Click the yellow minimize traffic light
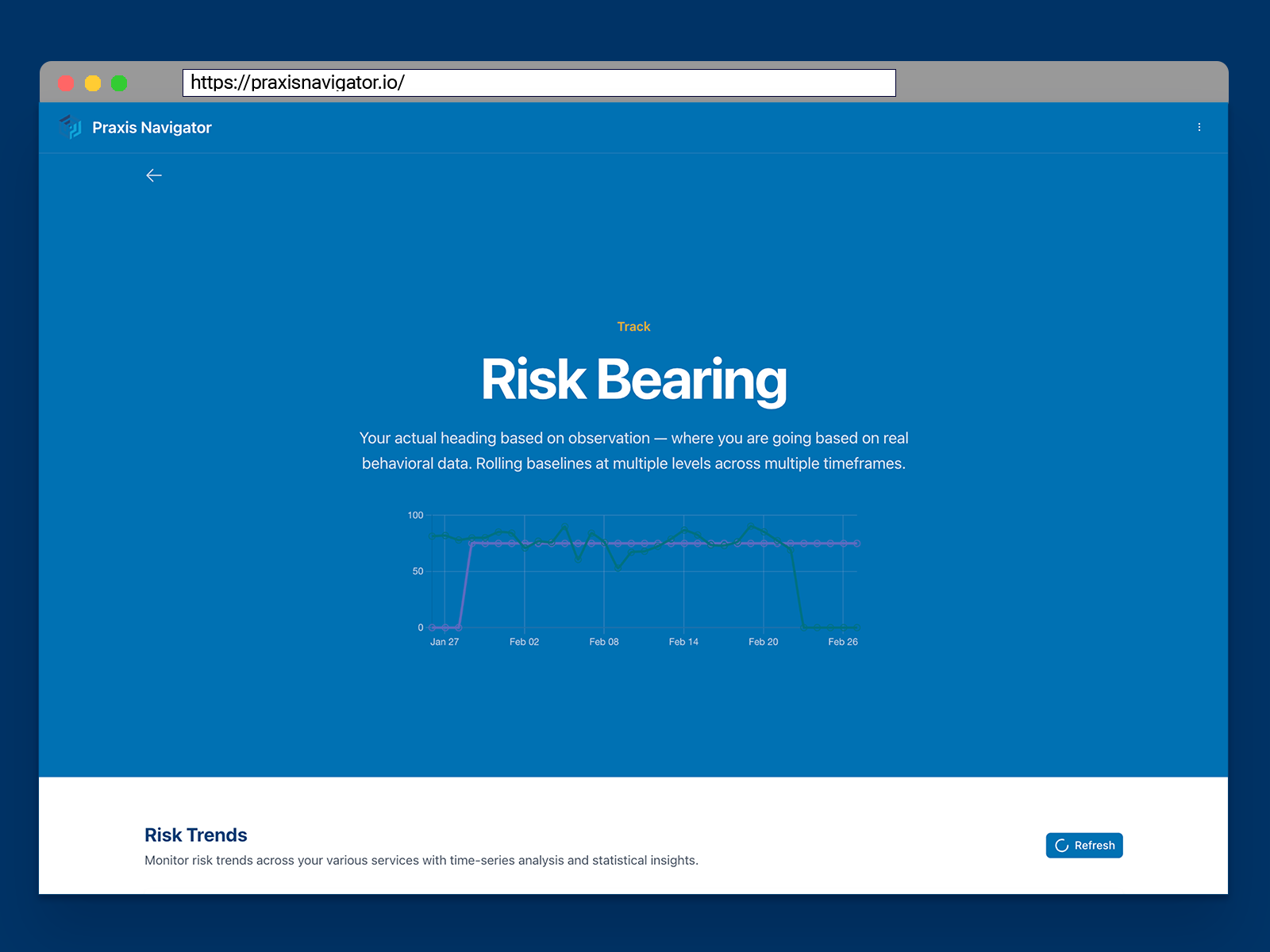The height and width of the screenshot is (952, 1270). [x=93, y=83]
